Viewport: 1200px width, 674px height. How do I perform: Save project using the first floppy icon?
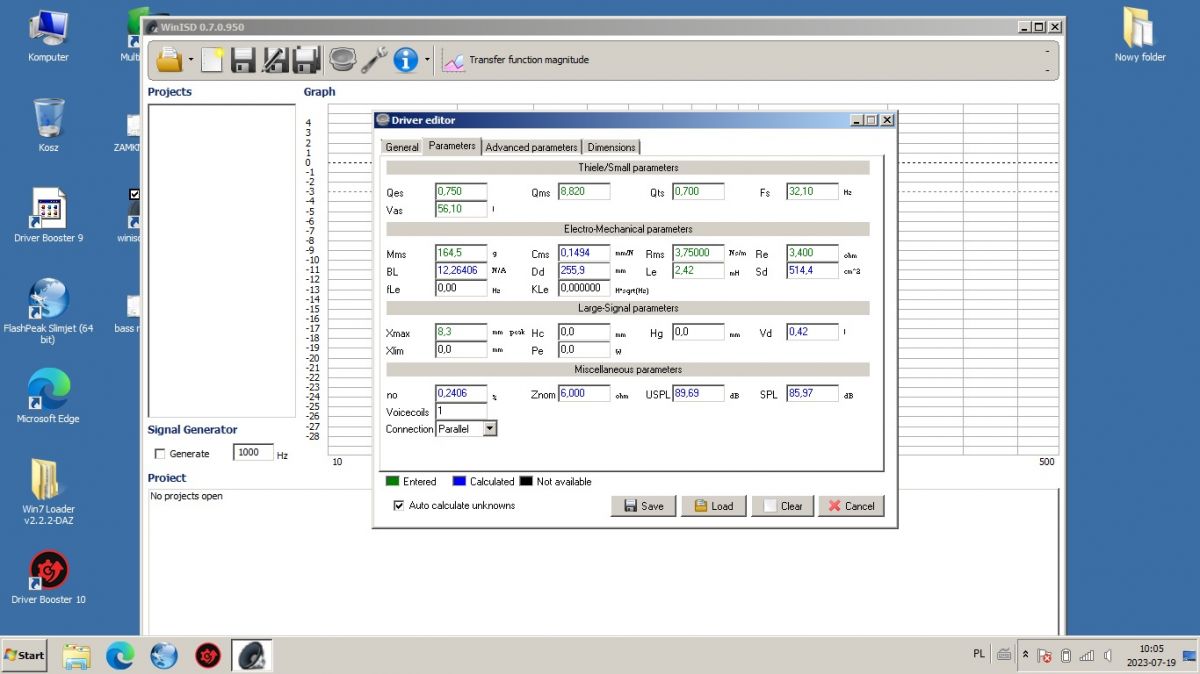243,60
